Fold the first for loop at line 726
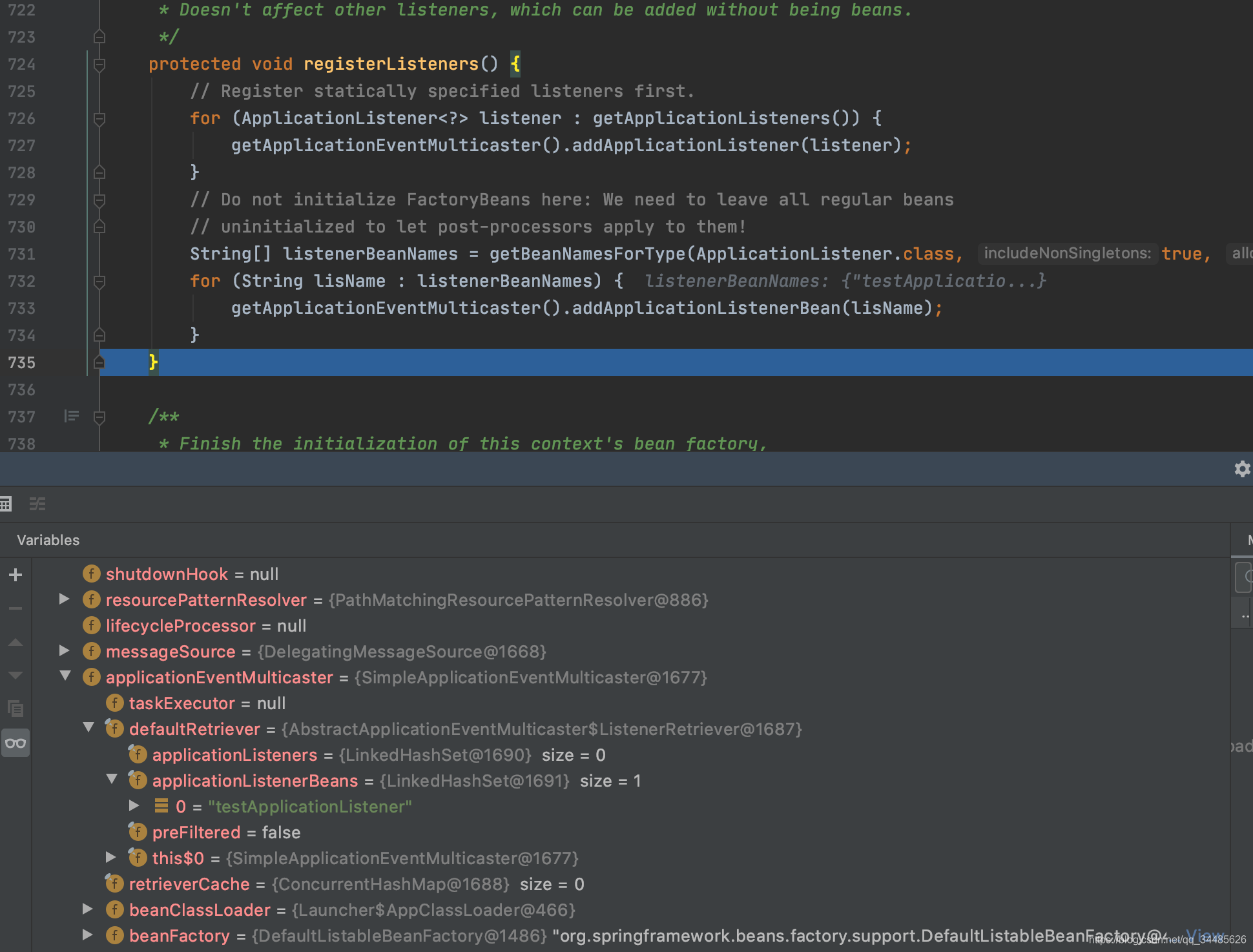 pyautogui.click(x=99, y=118)
